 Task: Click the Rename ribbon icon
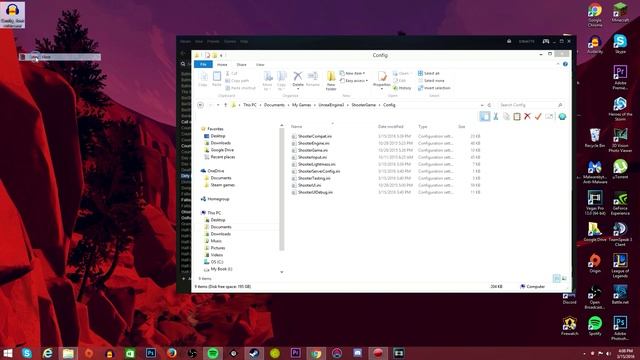click(313, 79)
